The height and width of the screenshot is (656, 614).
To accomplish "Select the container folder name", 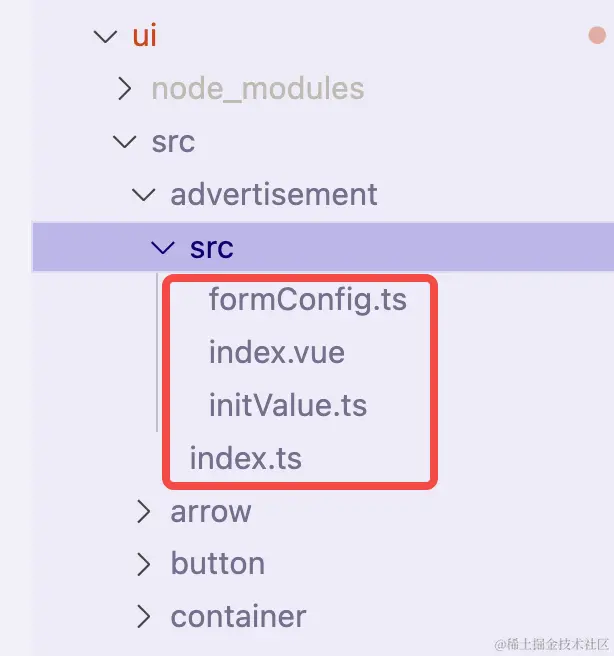I will tap(238, 616).
